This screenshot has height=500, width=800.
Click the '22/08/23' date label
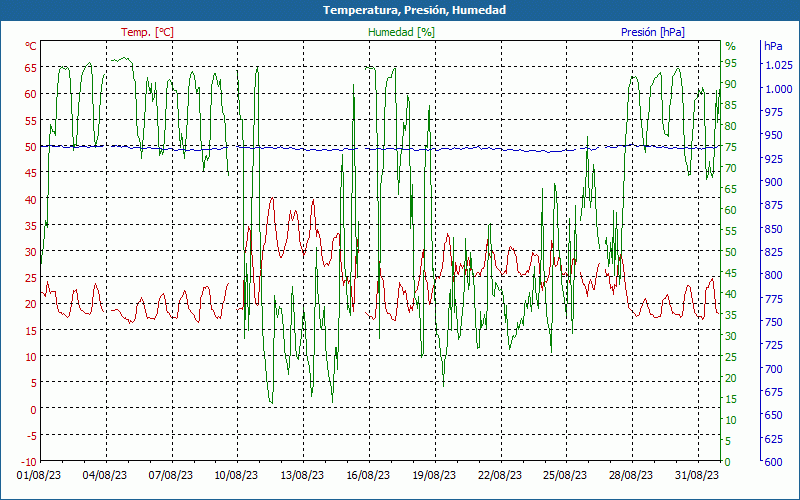tap(500, 475)
